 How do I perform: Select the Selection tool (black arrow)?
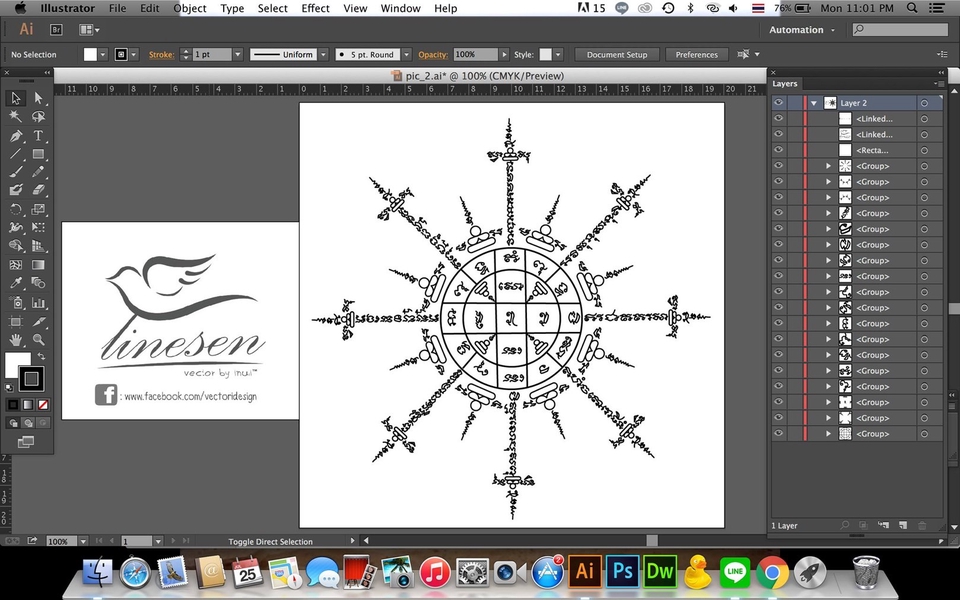[x=16, y=98]
